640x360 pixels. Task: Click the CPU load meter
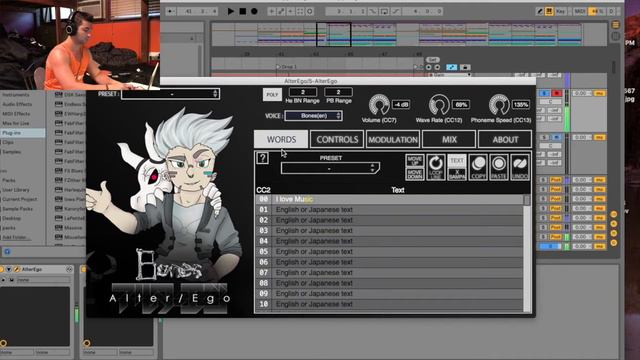[x=597, y=11]
